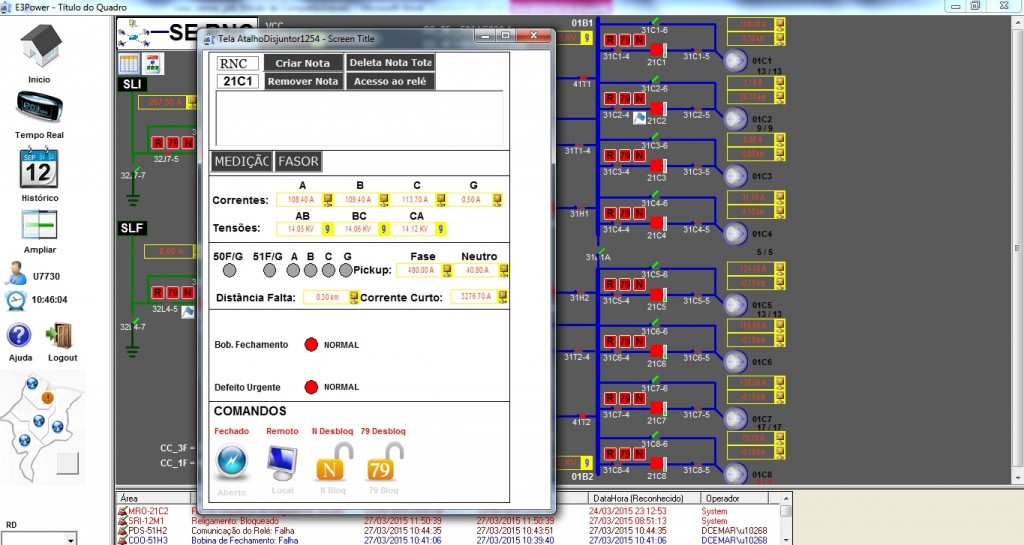Viewport: 1024px width, 545px height.
Task: Open the RD dropdown list
Action: (x=70, y=539)
